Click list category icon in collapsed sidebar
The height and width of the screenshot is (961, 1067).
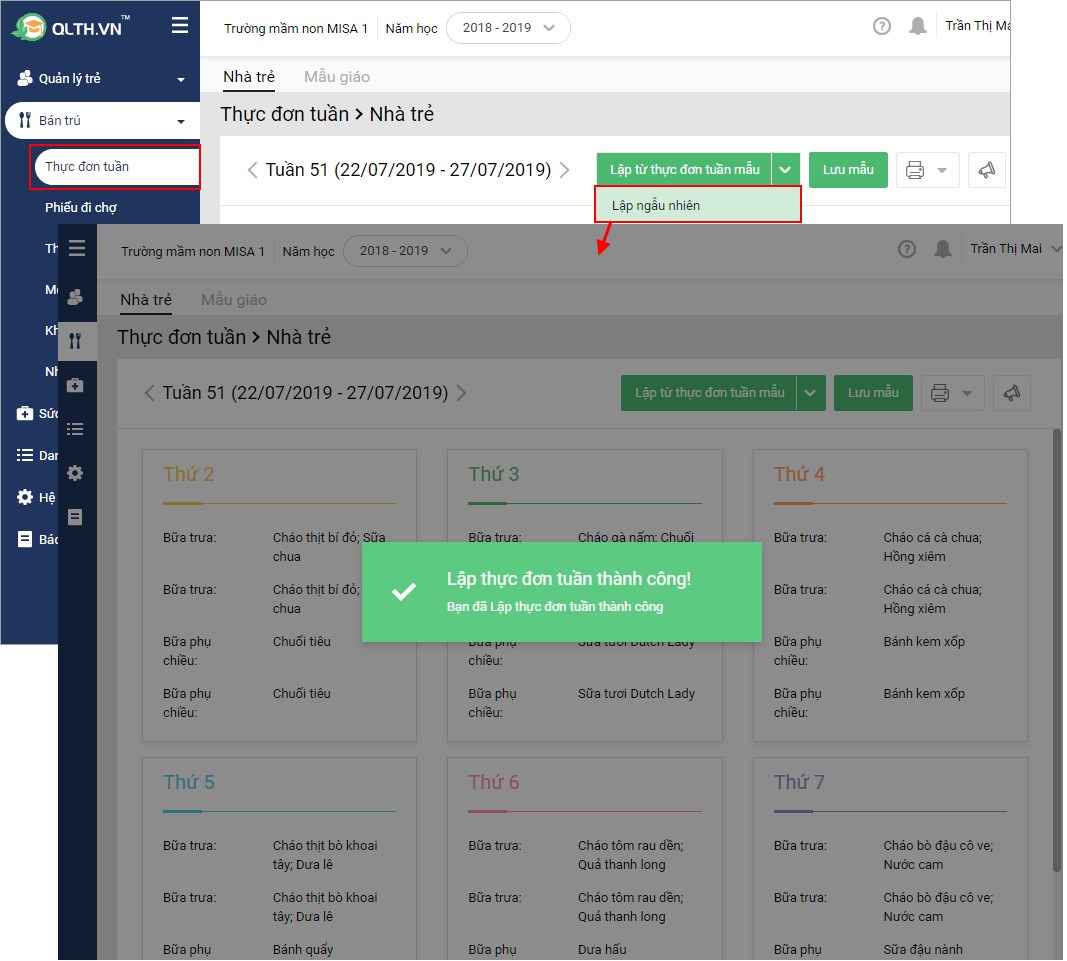(76, 429)
